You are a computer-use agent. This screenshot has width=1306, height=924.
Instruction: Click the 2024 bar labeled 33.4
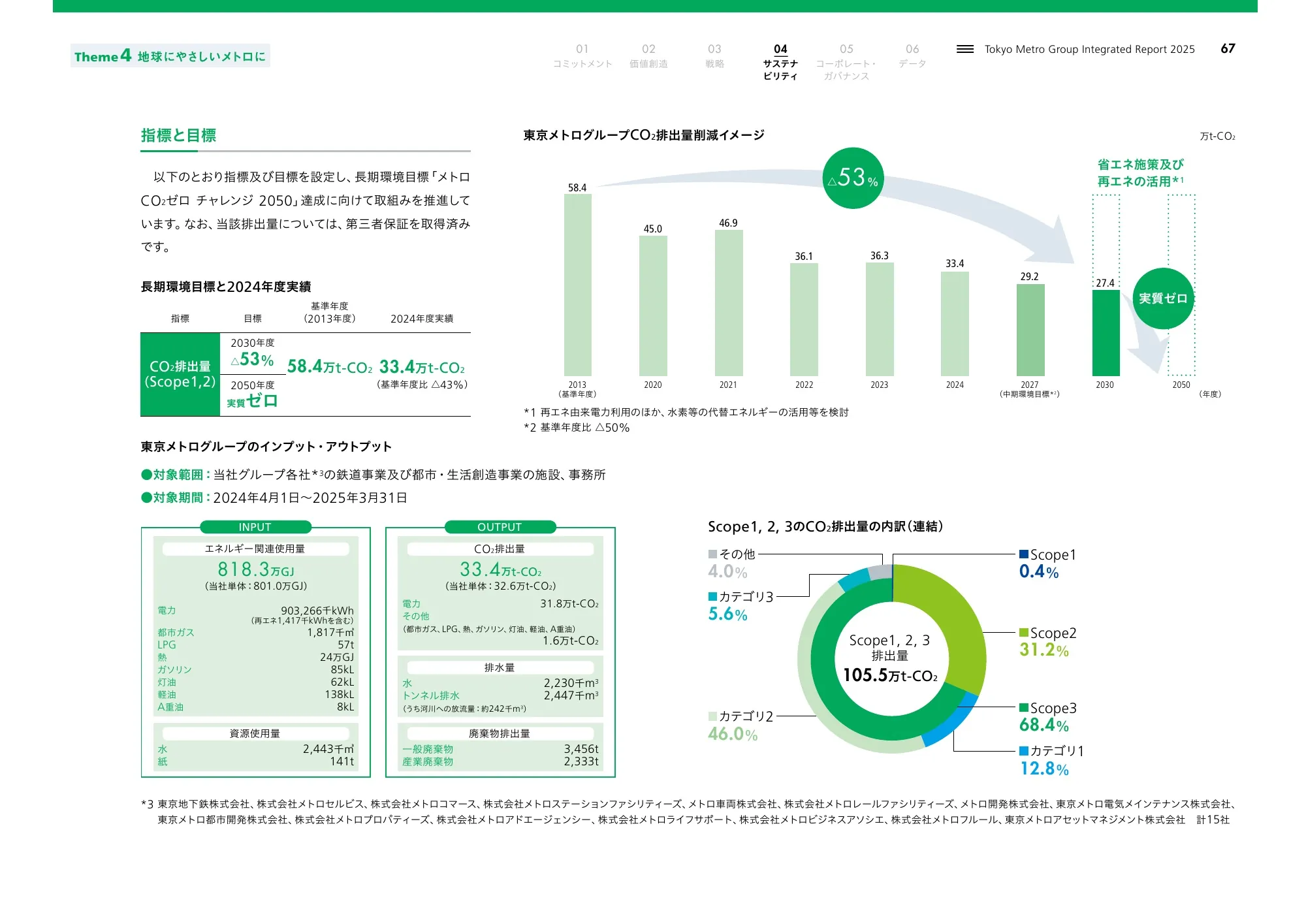pos(955,323)
